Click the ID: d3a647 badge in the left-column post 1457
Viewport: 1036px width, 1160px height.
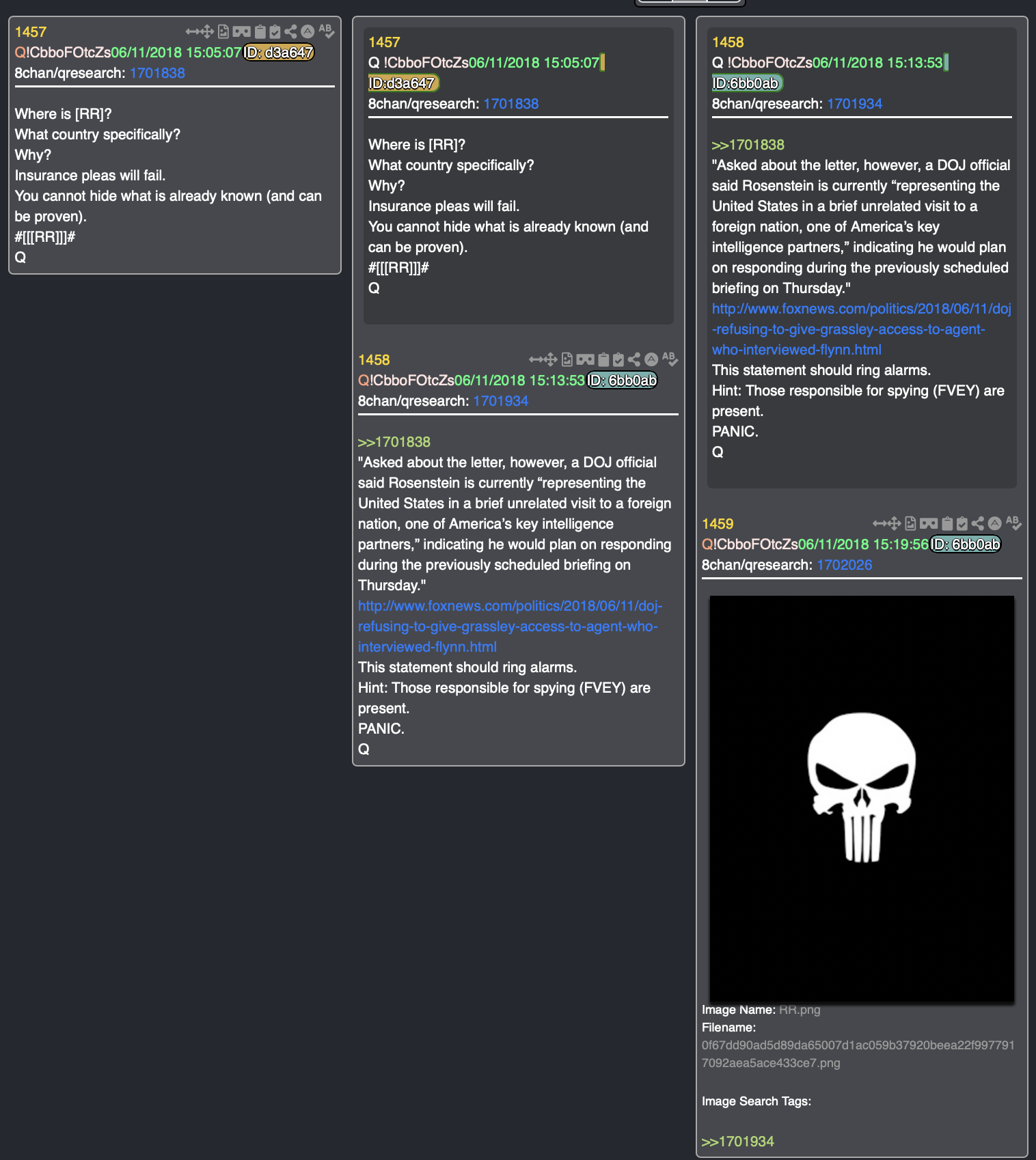tap(279, 53)
